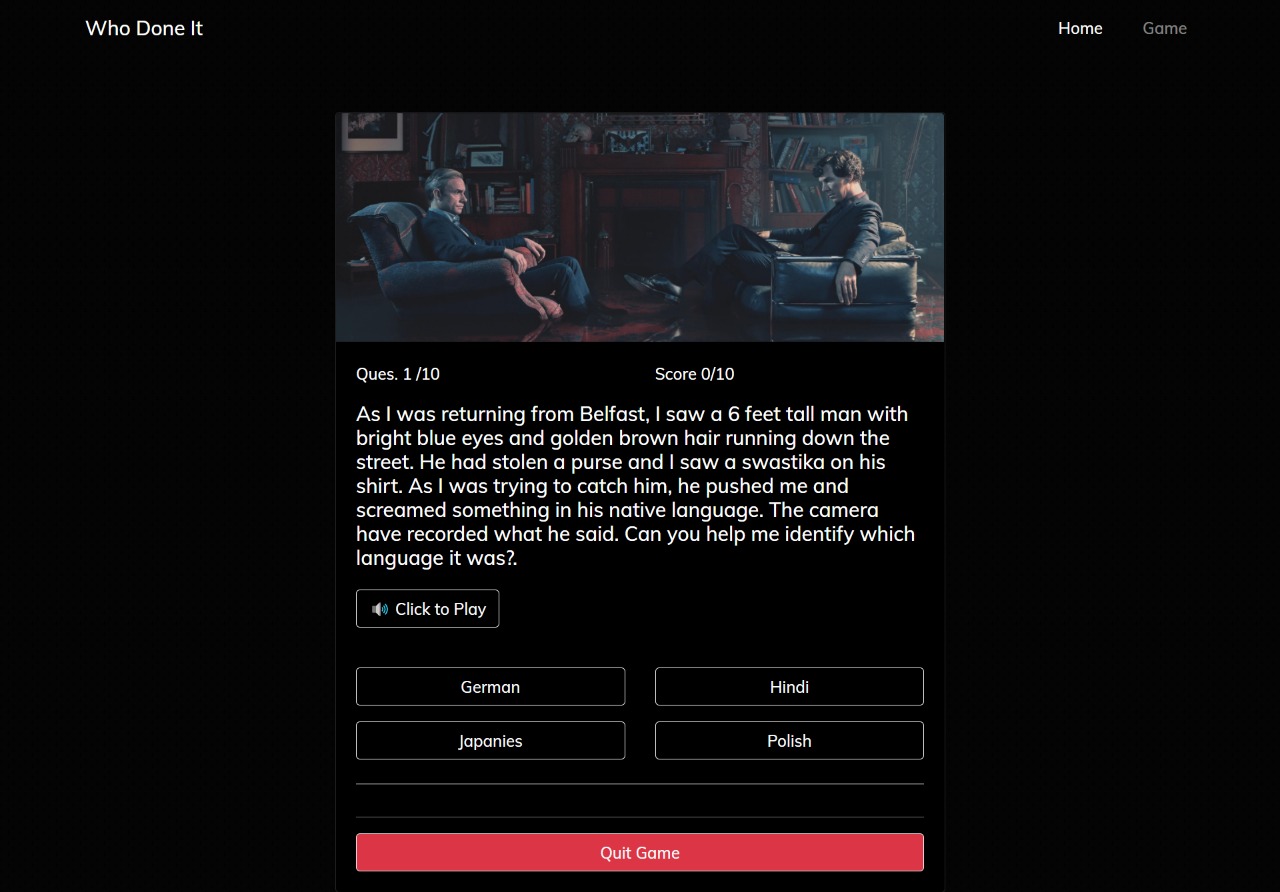This screenshot has height=892, width=1280.
Task: Go to the Game nav link
Action: click(1165, 28)
